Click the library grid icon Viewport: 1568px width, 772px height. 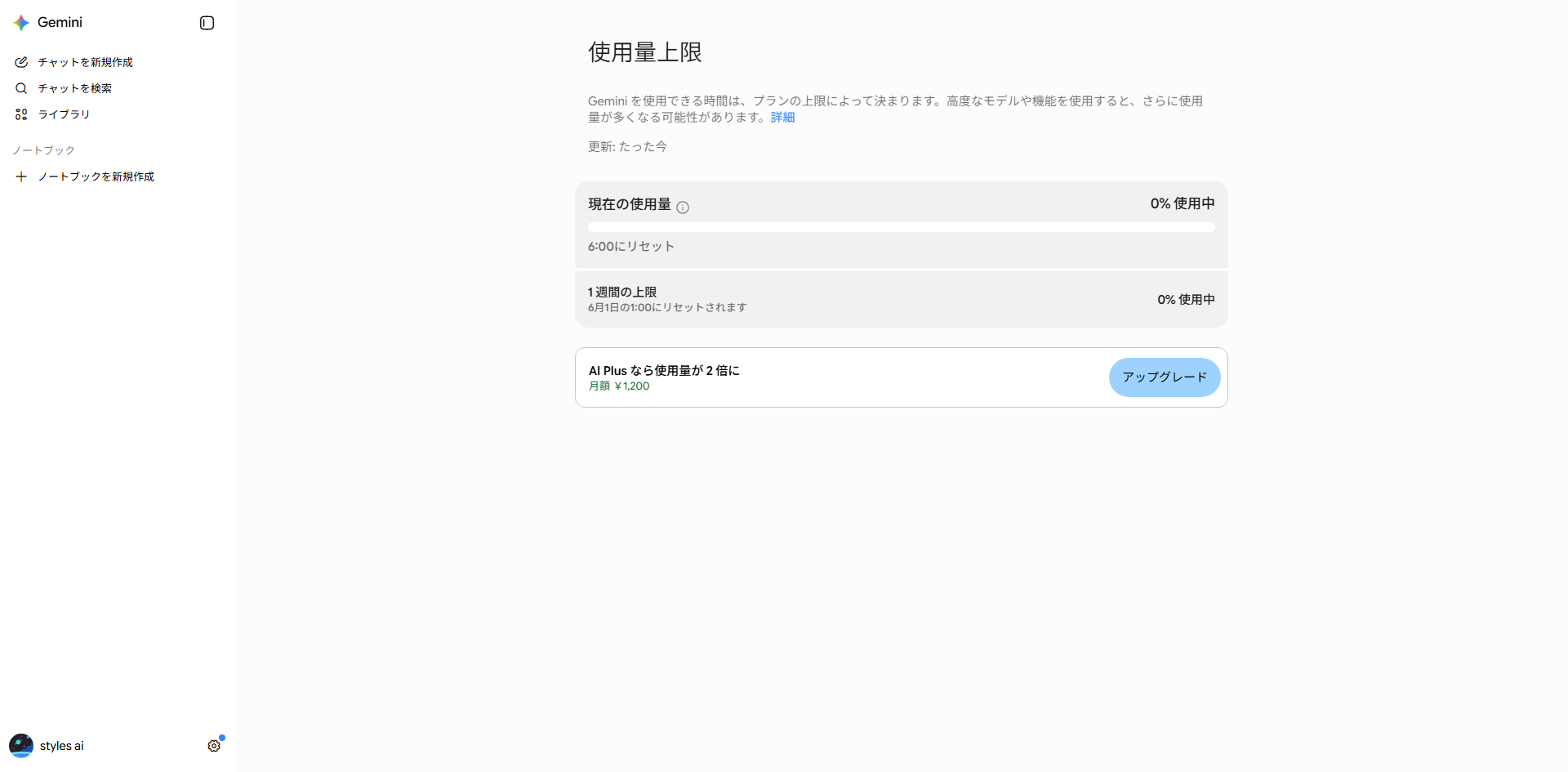tap(21, 114)
